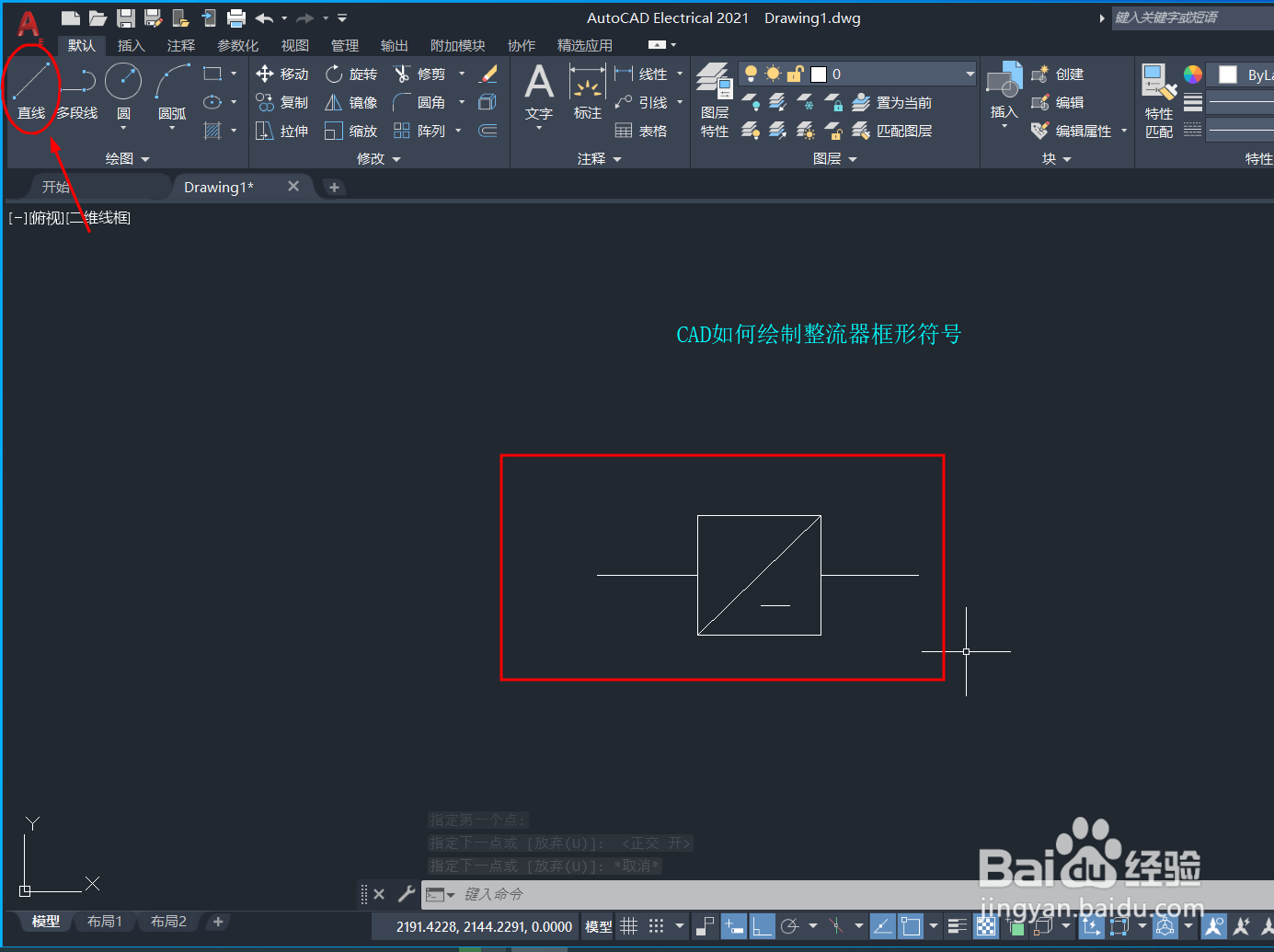
Task: Click the 修剪 (Trim) tool
Action: pos(420,74)
